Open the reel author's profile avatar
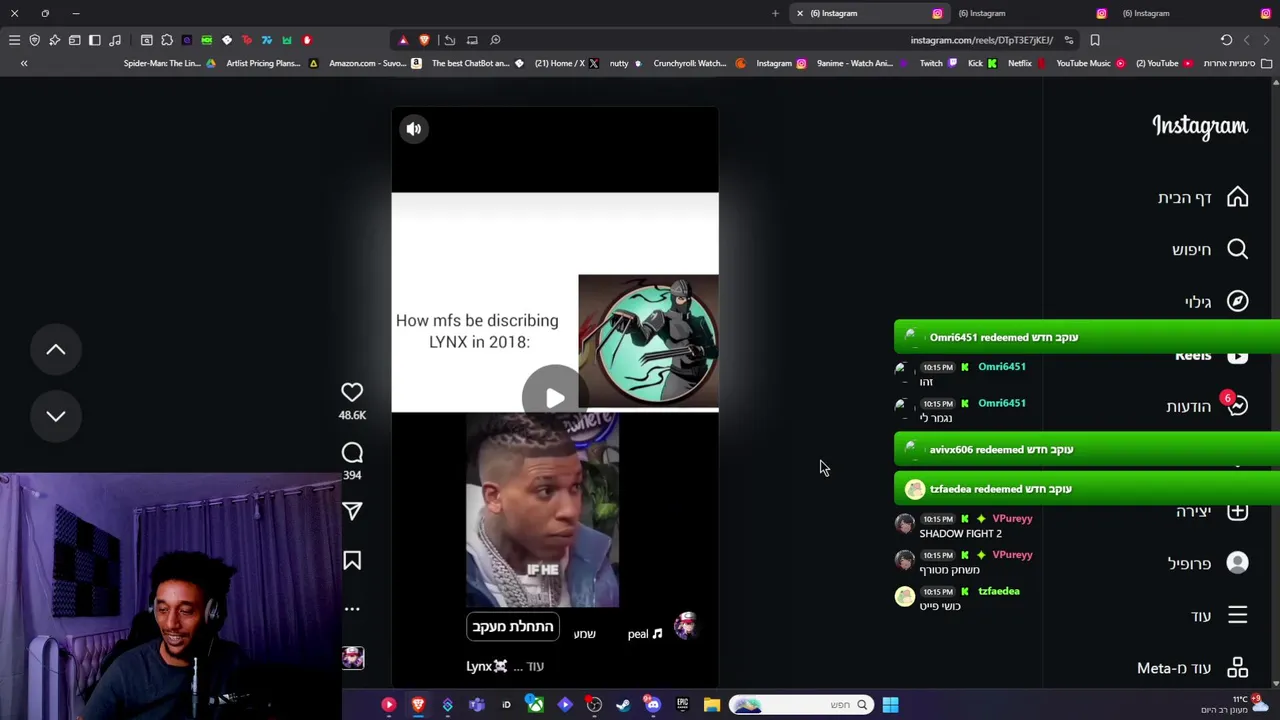 click(685, 627)
